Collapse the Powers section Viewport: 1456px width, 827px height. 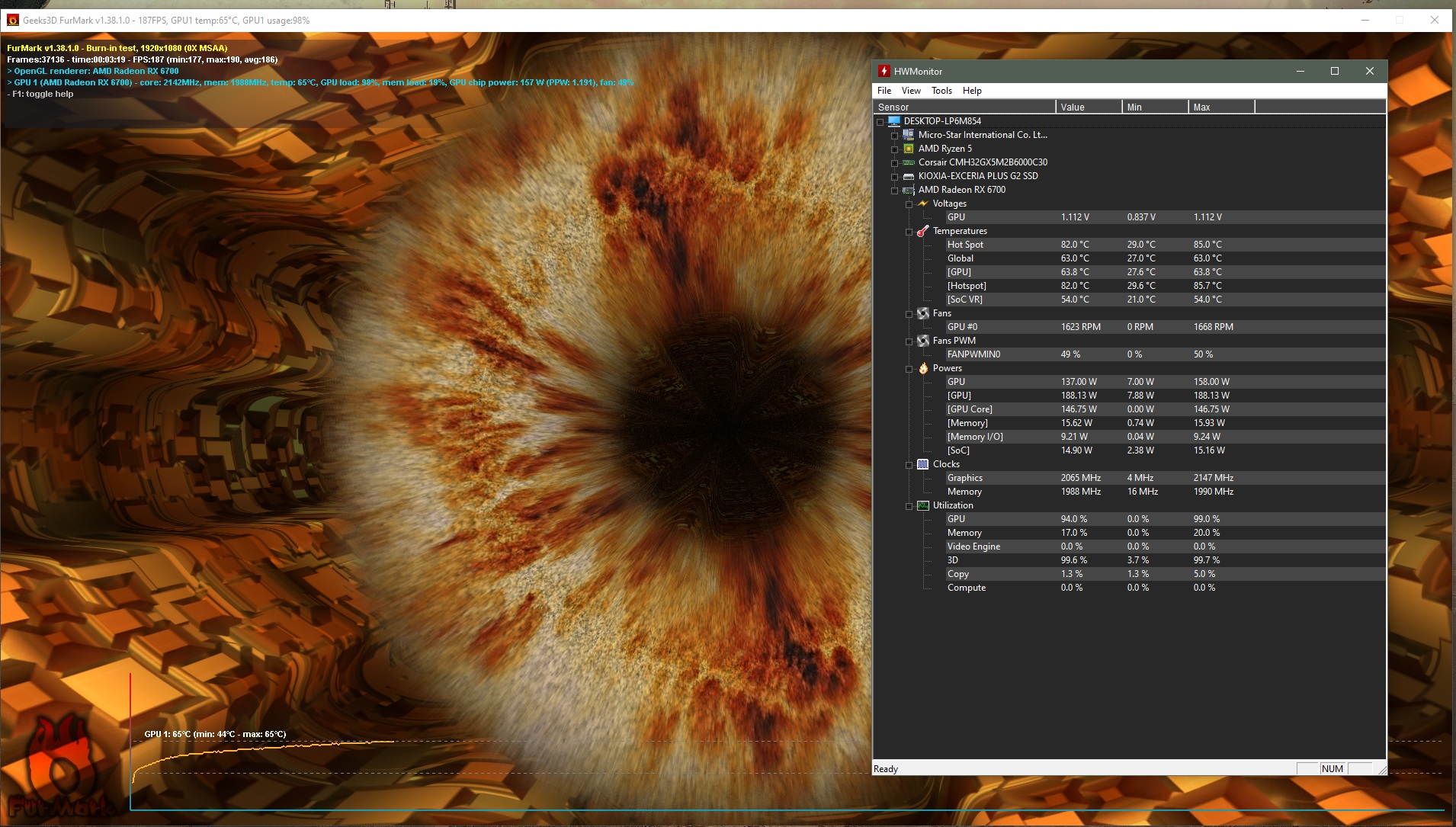909,369
